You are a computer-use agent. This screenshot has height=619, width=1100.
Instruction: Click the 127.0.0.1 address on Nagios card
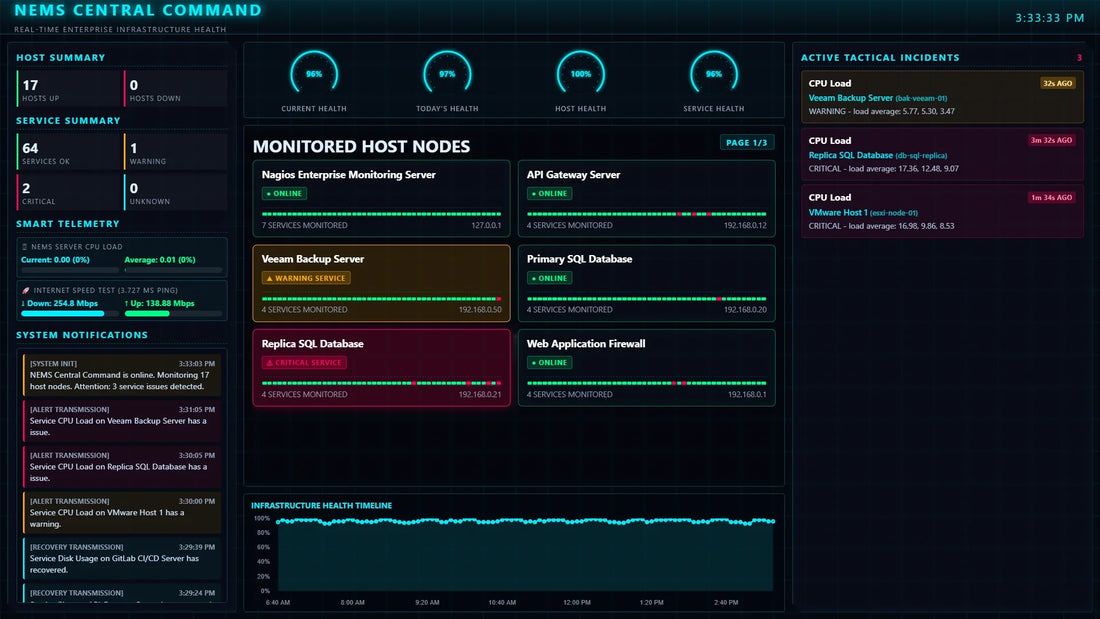coord(486,225)
